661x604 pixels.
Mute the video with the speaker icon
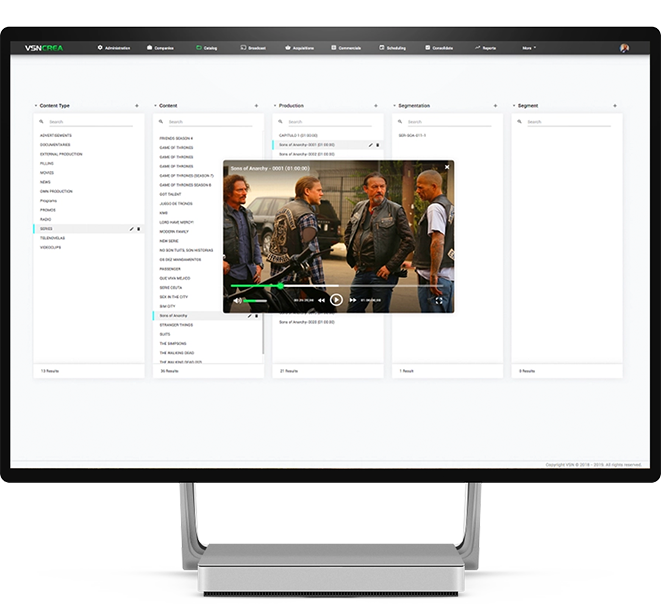pos(237,301)
